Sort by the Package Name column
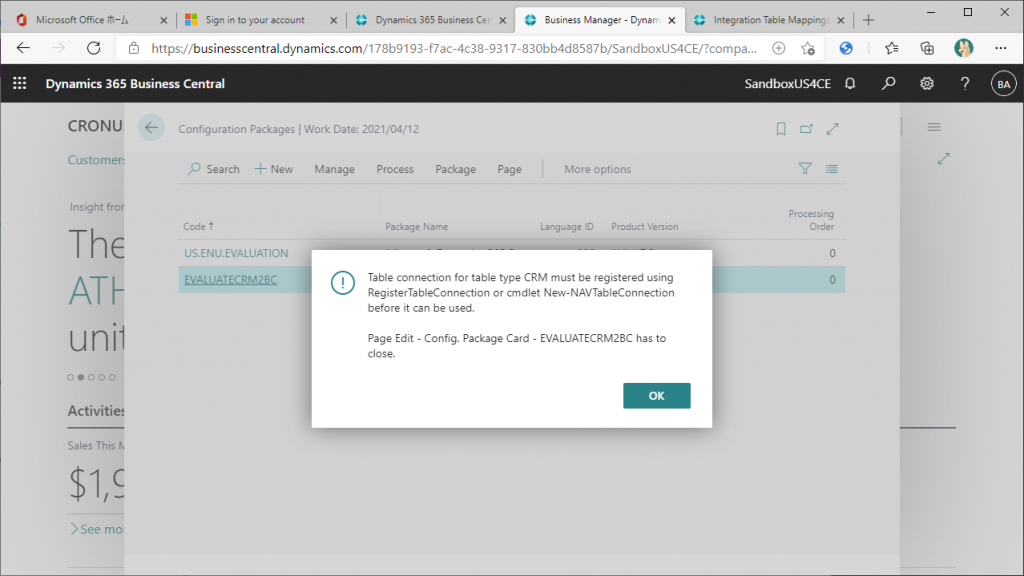 click(x=417, y=227)
